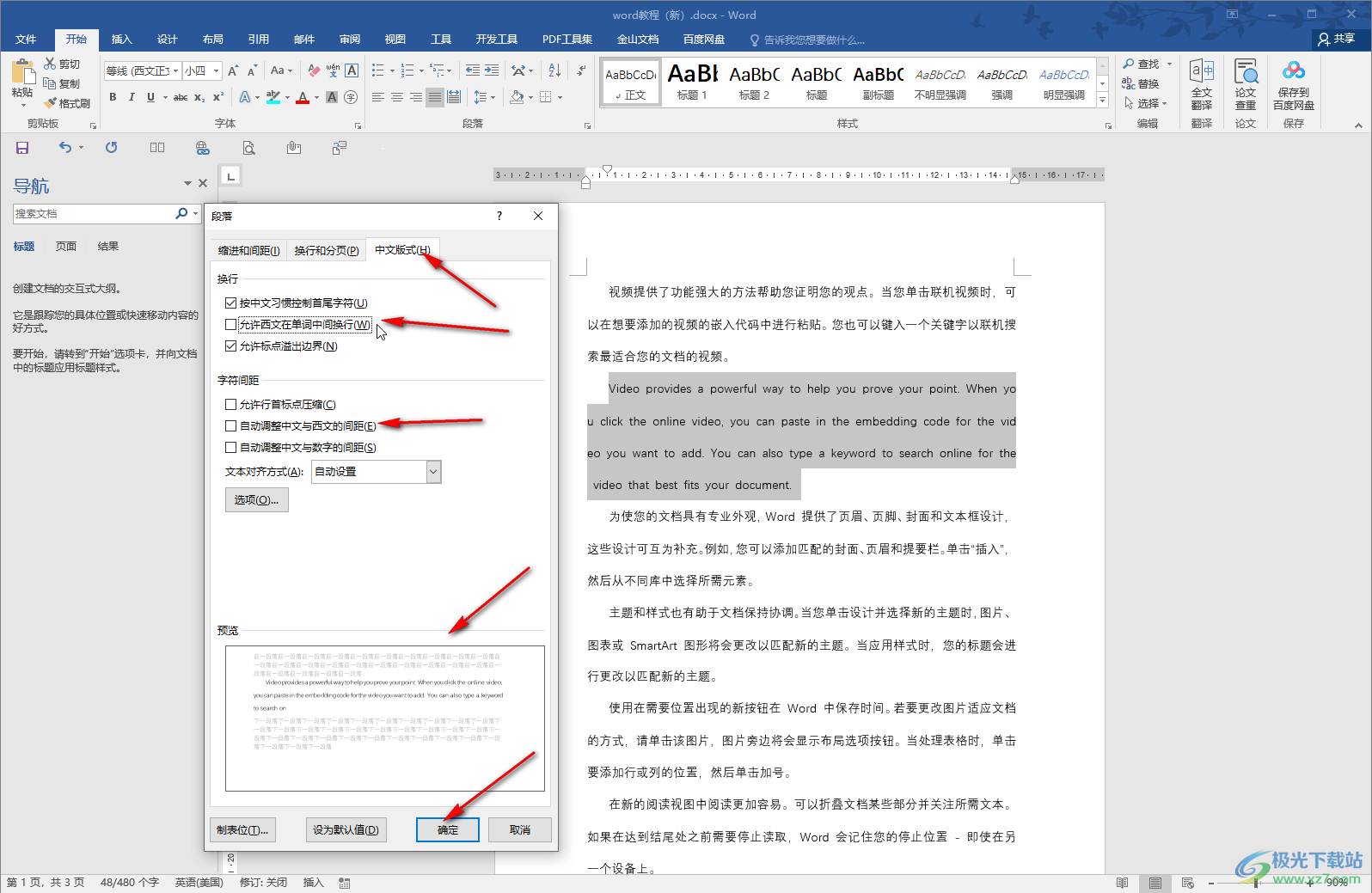Click the sort (A-Z) icon
This screenshot has width=1372, height=893.
(554, 70)
